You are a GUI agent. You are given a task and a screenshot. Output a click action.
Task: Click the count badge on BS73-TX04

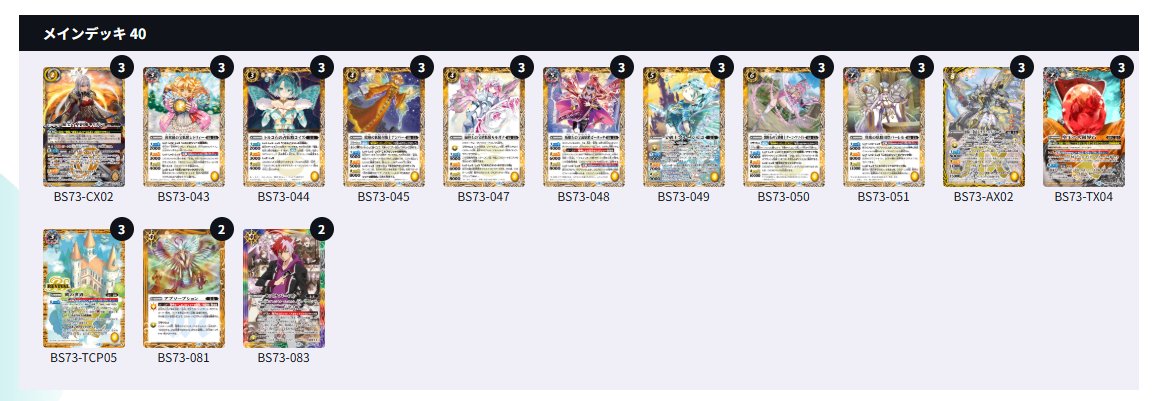coord(1121,68)
